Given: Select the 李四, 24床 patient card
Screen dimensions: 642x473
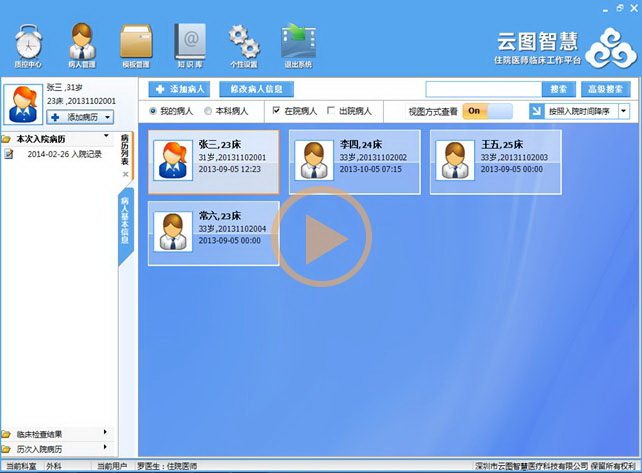Looking at the screenshot, I should coord(355,162).
